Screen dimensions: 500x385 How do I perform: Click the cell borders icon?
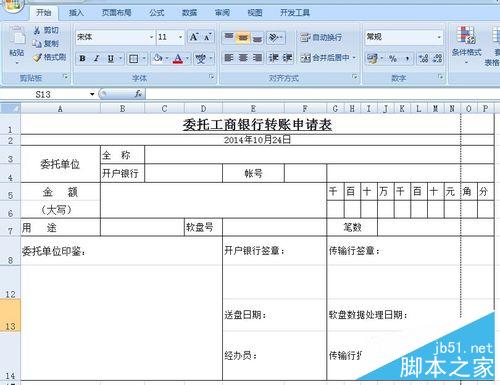pyautogui.click(x=134, y=59)
